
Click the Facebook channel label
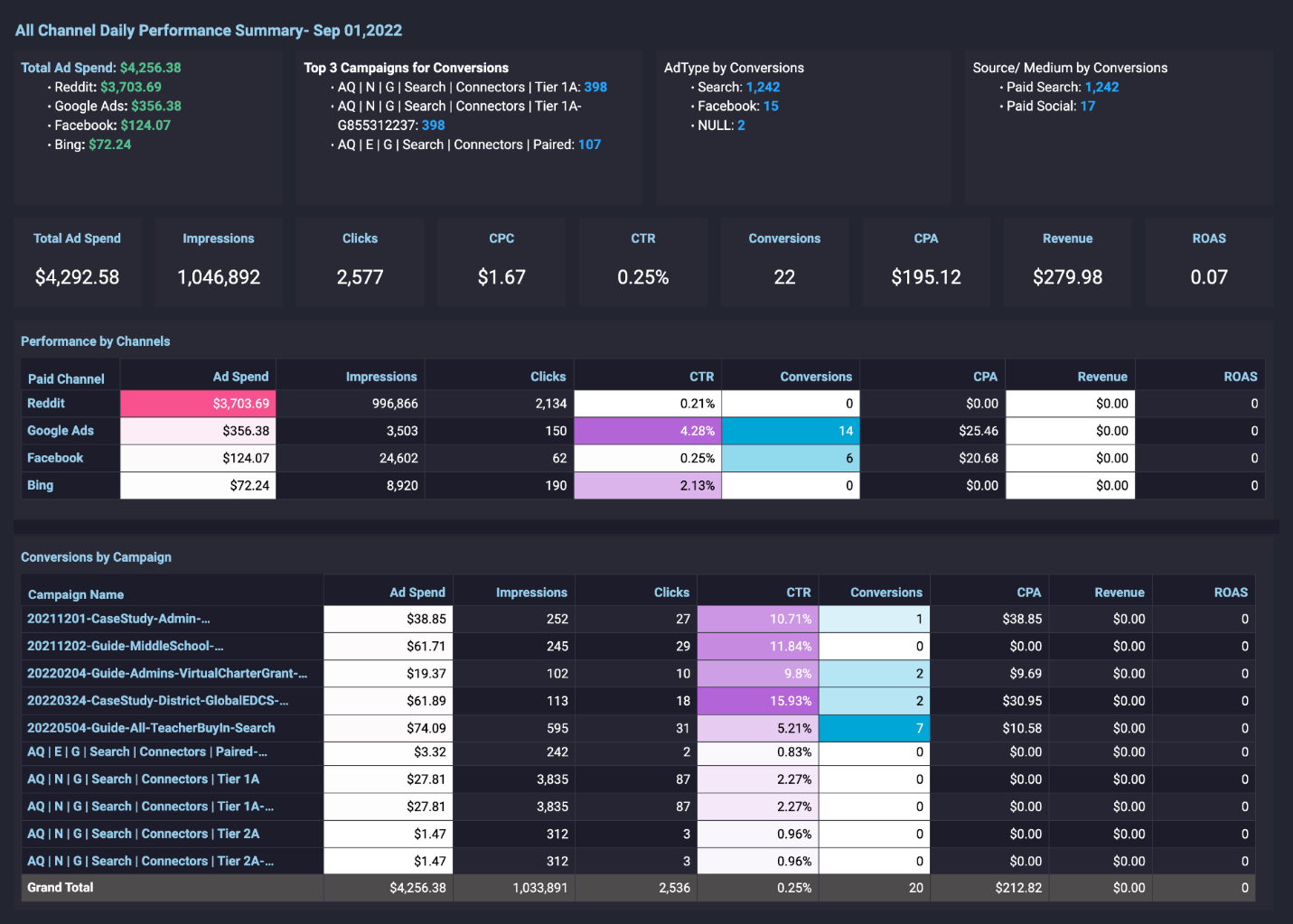pyautogui.click(x=55, y=458)
